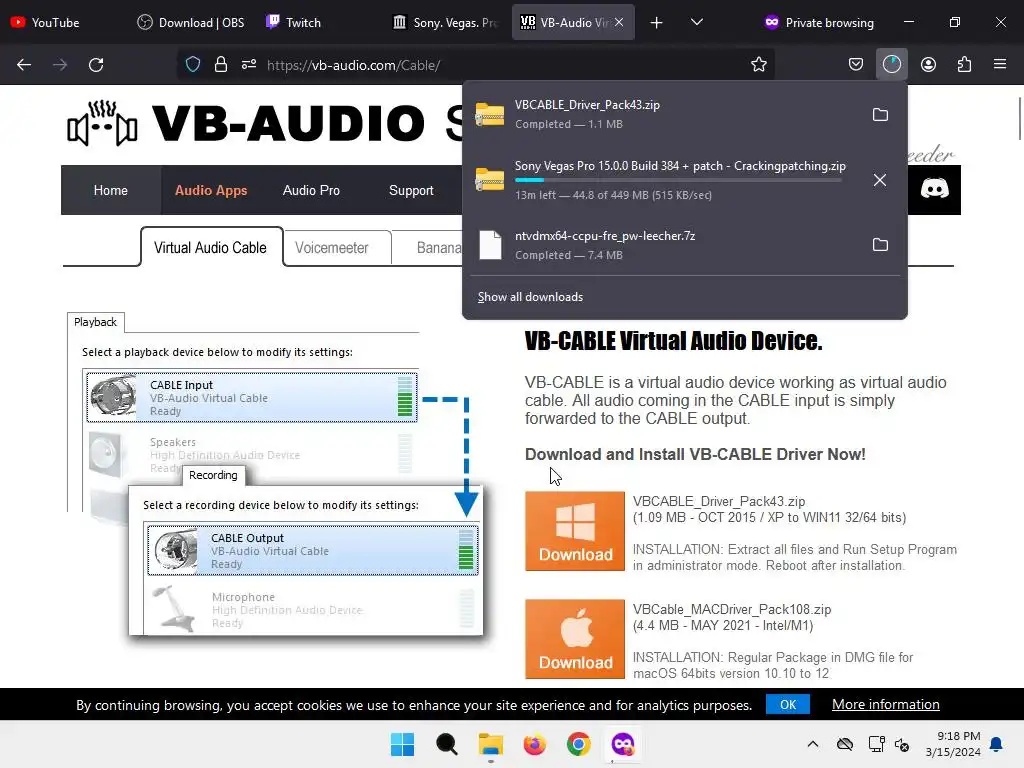
Task: Open the Audio Apps menu
Action: [211, 190]
